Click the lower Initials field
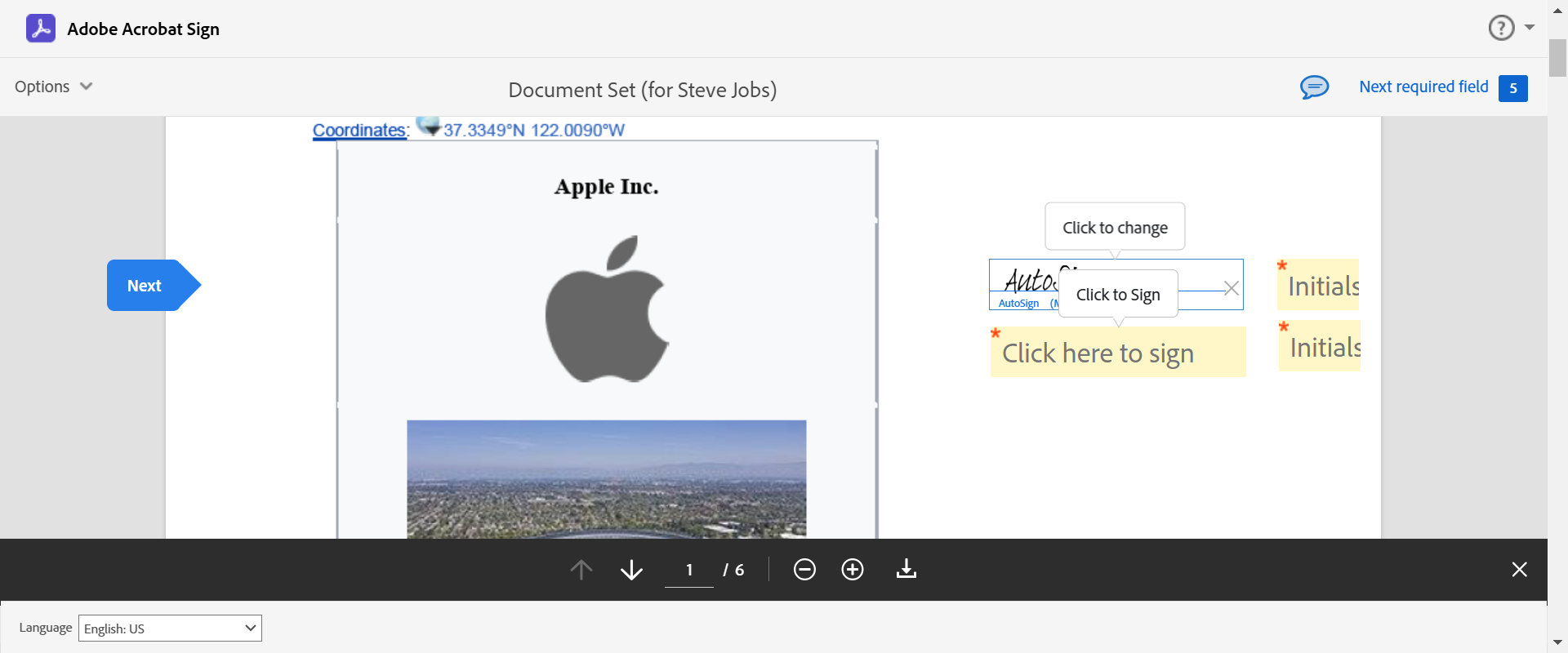The width and height of the screenshot is (1568, 653). [1320, 346]
